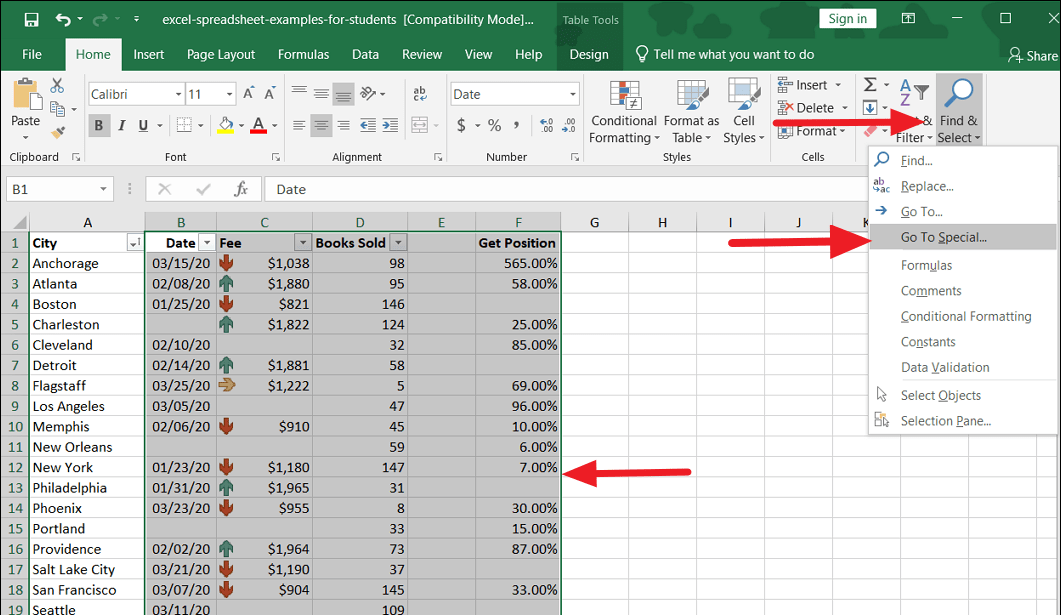Choose Go To Special from the menu
The height and width of the screenshot is (615, 1061).
coord(943,237)
